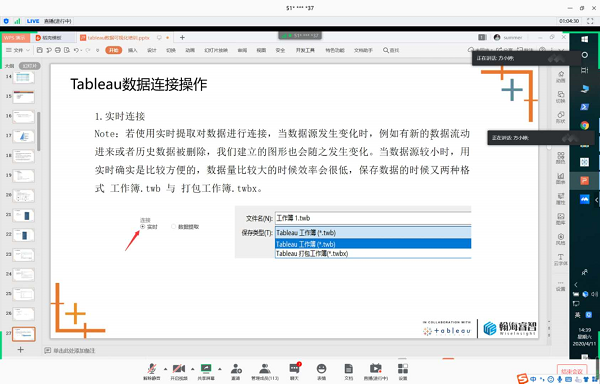Unmute the microphone in meeting toolbar
600x384 pixels.
[152, 369]
